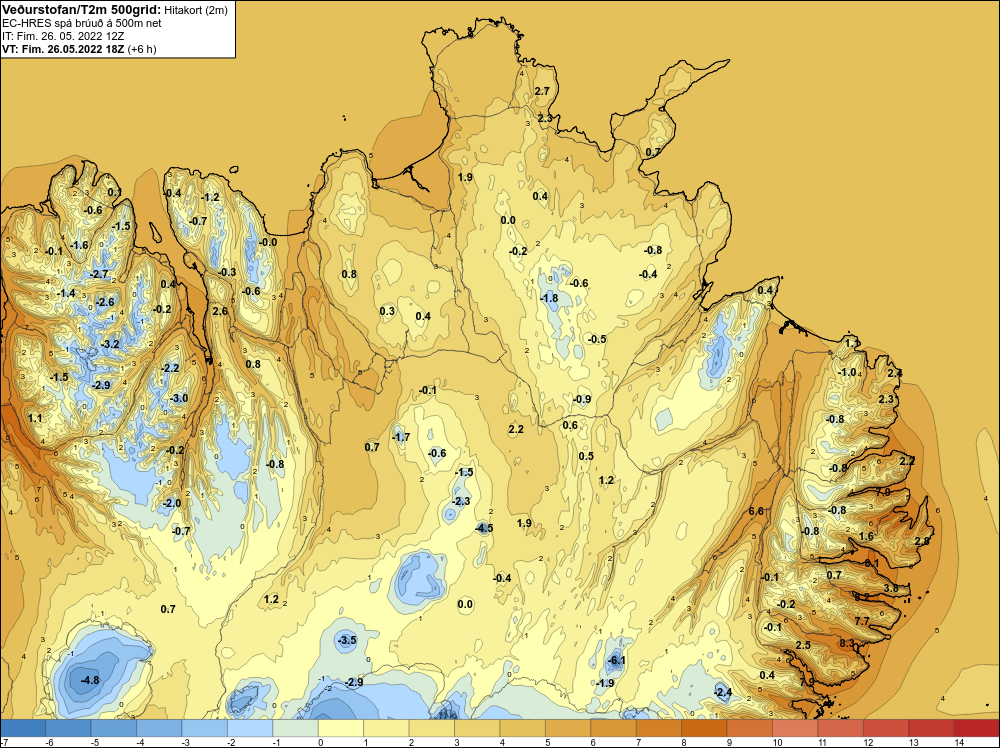Click the -1.8 temperature value
Screen dimensions: 1000x748
(548, 298)
